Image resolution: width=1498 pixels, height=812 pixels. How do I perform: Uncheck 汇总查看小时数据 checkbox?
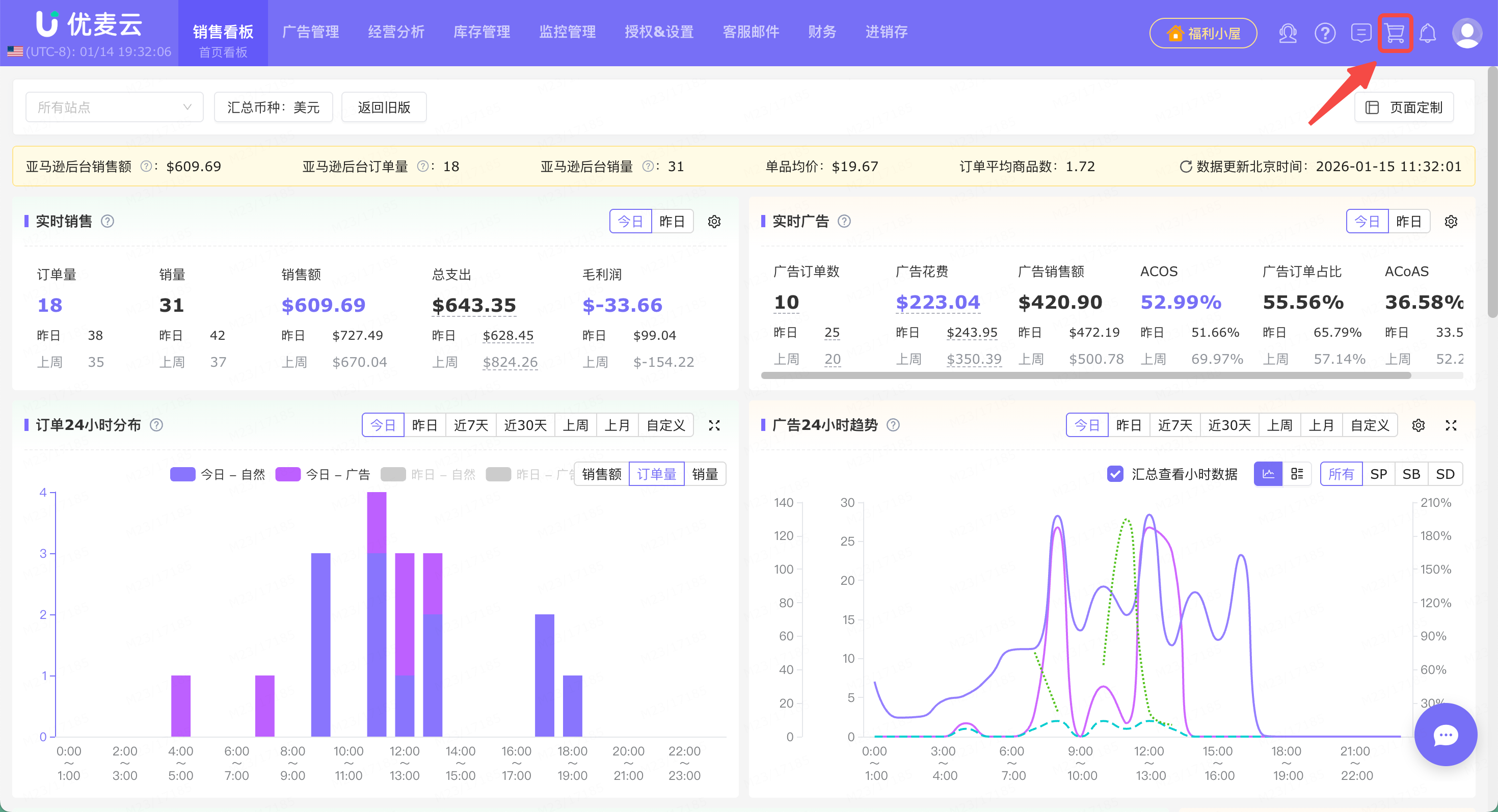[1115, 474]
